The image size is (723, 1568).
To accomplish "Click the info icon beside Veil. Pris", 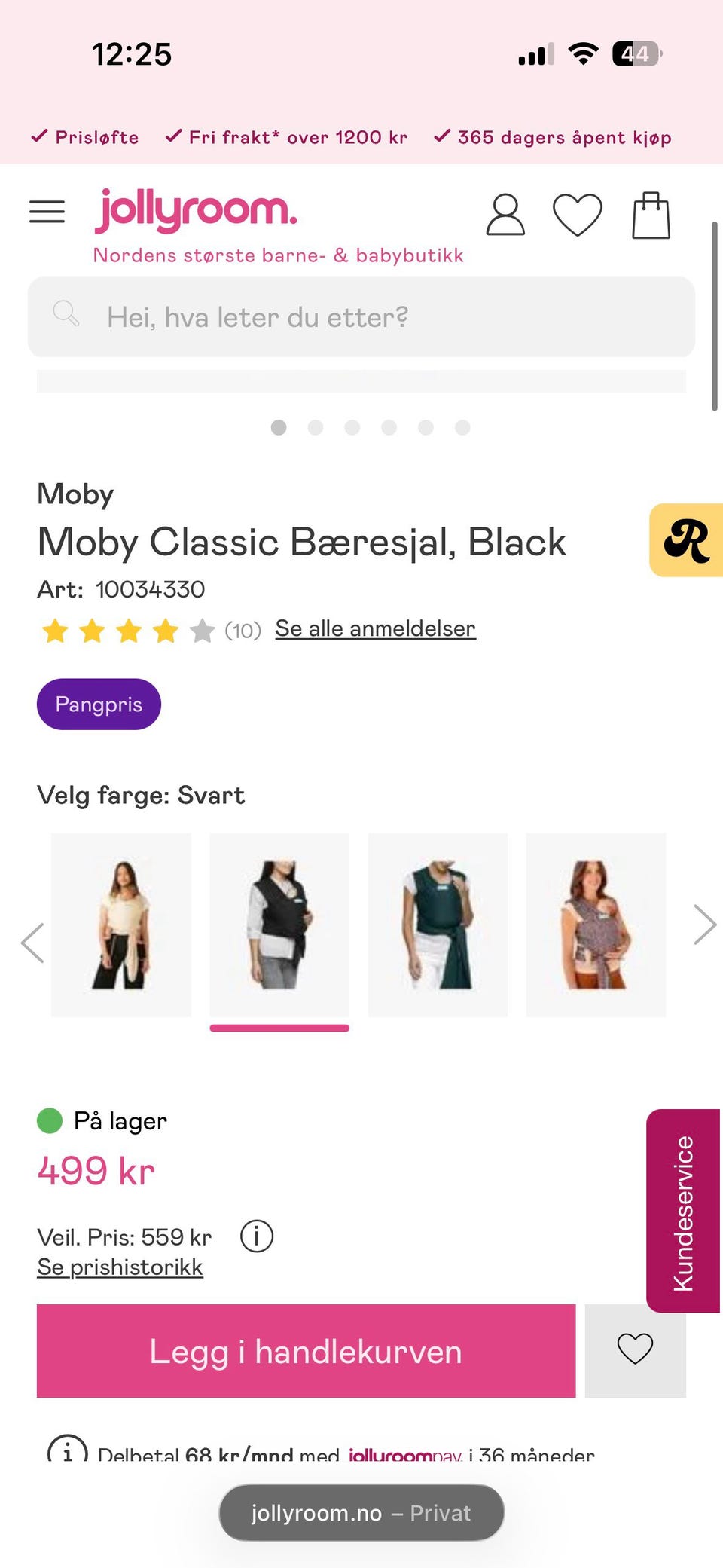I will pos(257,1236).
